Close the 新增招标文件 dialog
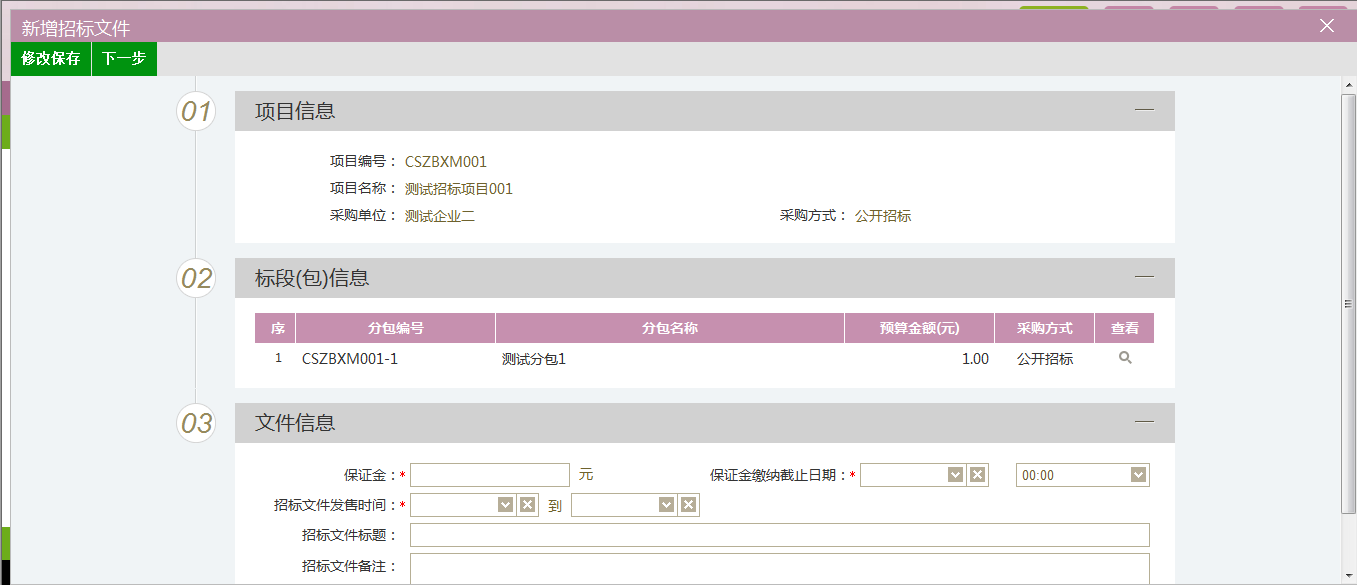 [1327, 26]
